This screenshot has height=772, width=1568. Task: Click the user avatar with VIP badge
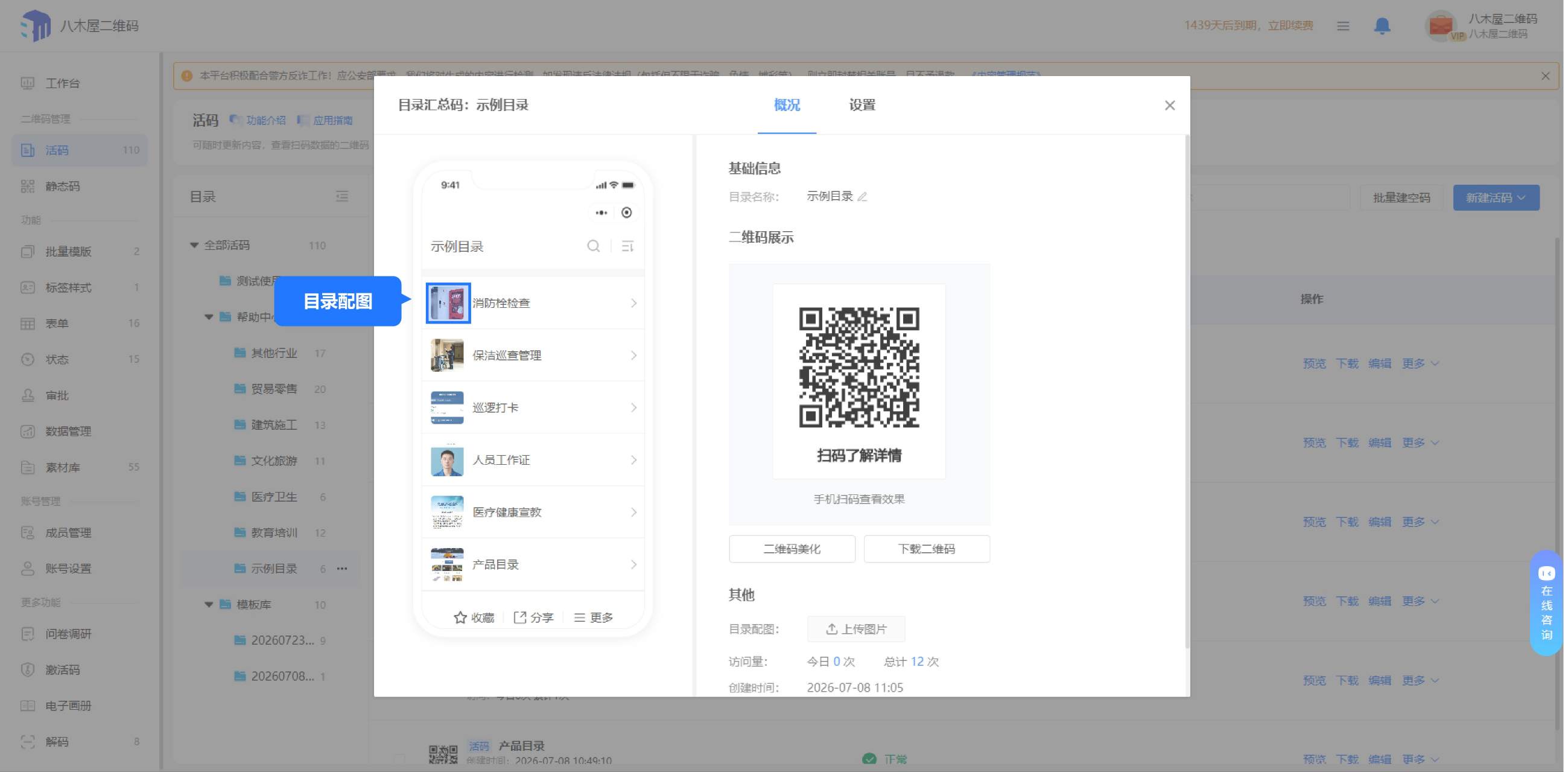(x=1441, y=26)
